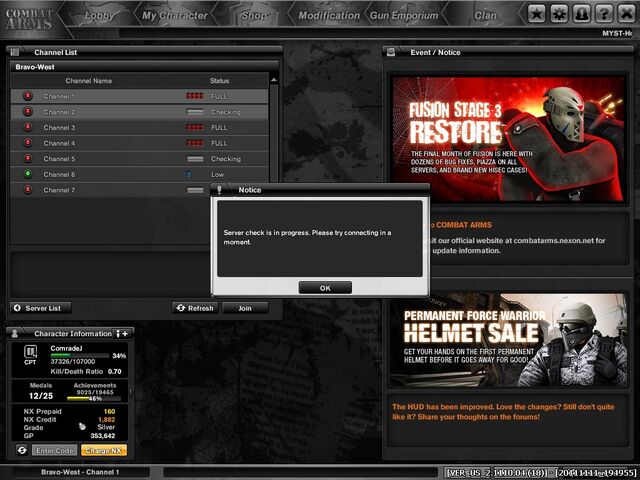The image size is (640, 480).
Task: Select the Channel 3 row name
Action: 59,127
